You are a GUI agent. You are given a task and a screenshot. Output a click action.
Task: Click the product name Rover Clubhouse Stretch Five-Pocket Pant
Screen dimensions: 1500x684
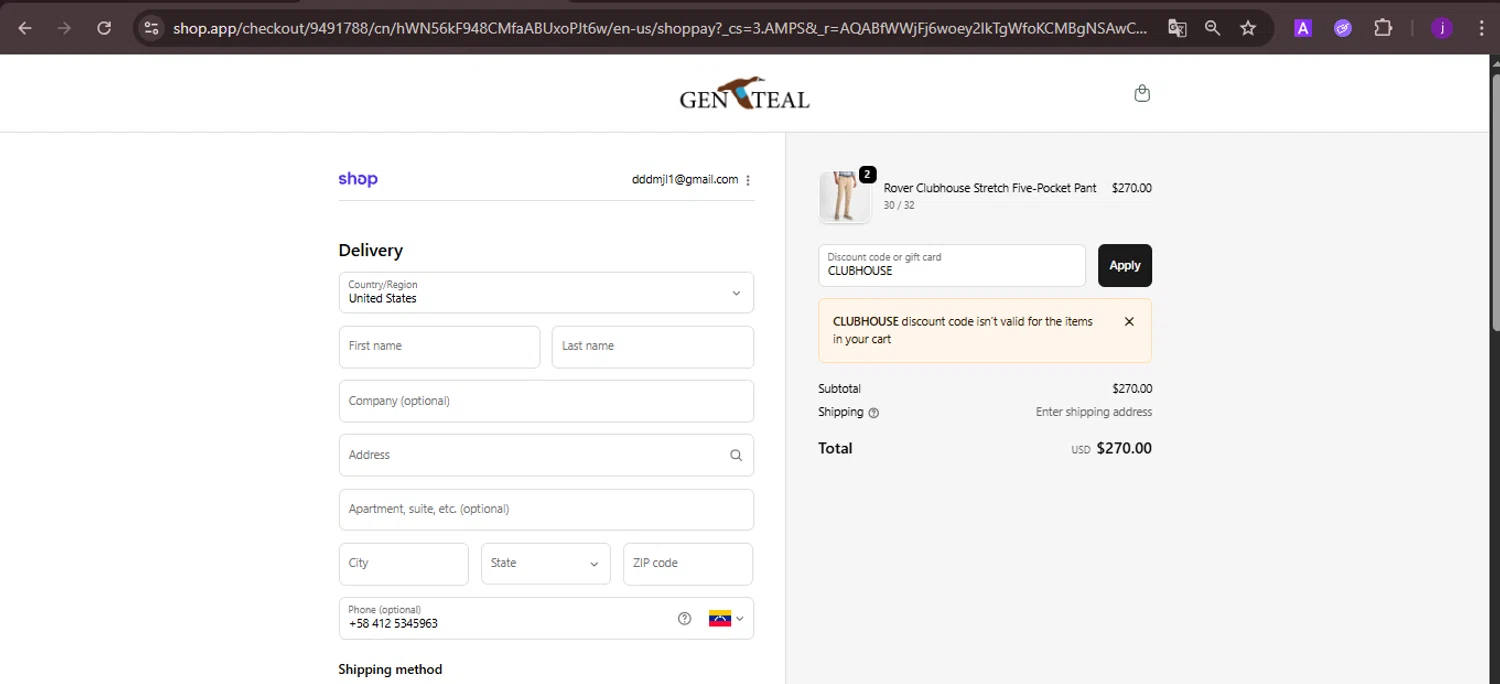(x=990, y=188)
